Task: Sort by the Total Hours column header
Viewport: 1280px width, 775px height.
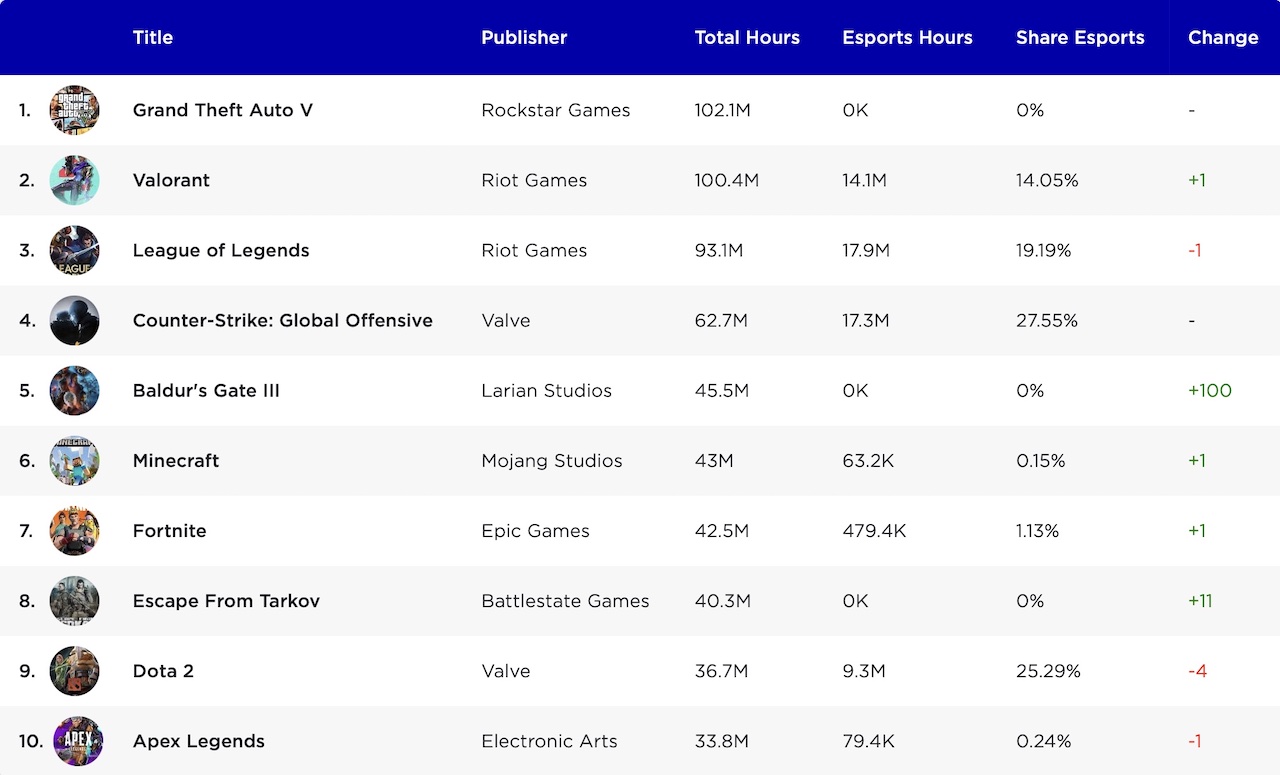Action: [747, 38]
